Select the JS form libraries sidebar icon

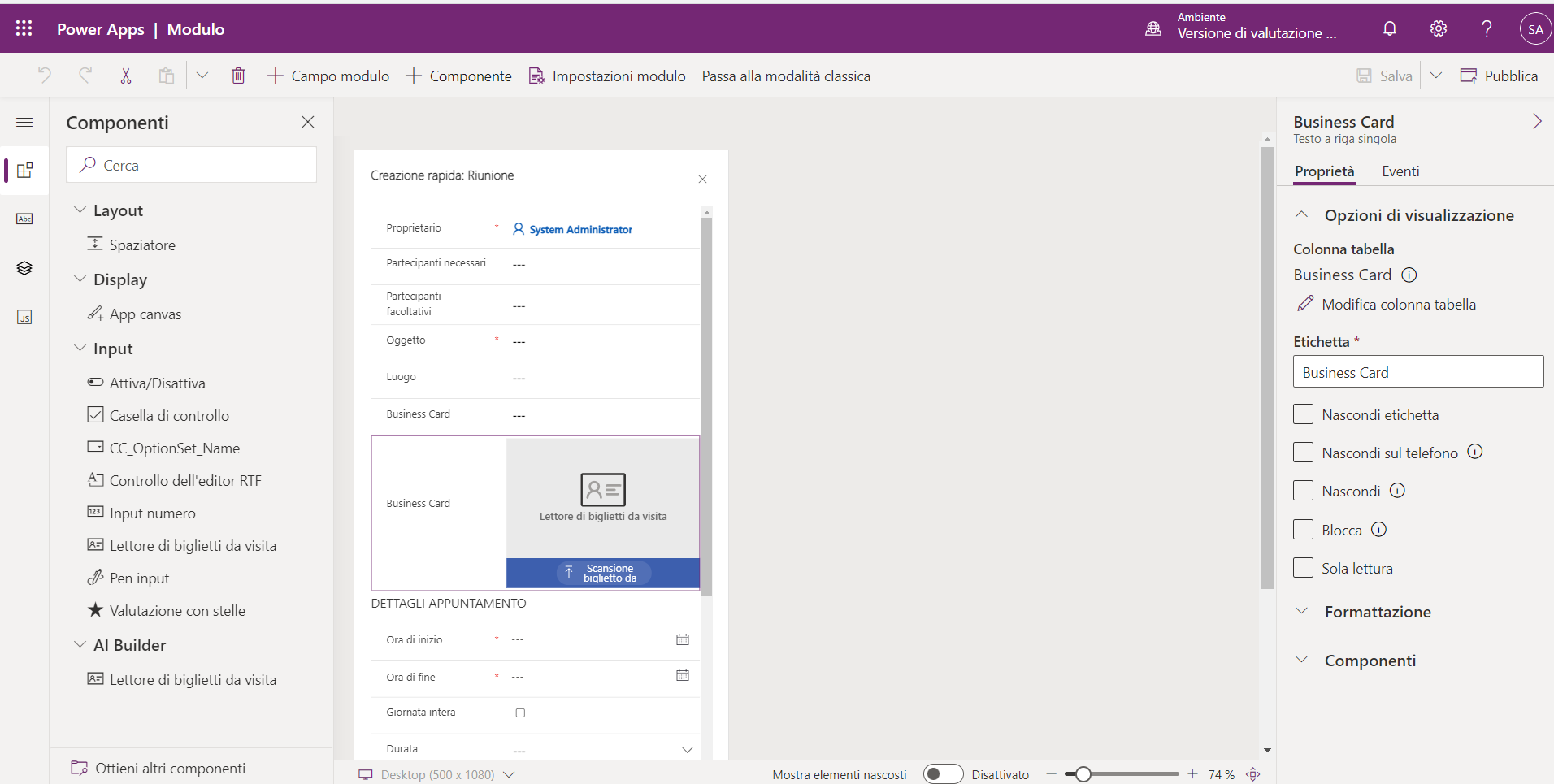pos(24,317)
